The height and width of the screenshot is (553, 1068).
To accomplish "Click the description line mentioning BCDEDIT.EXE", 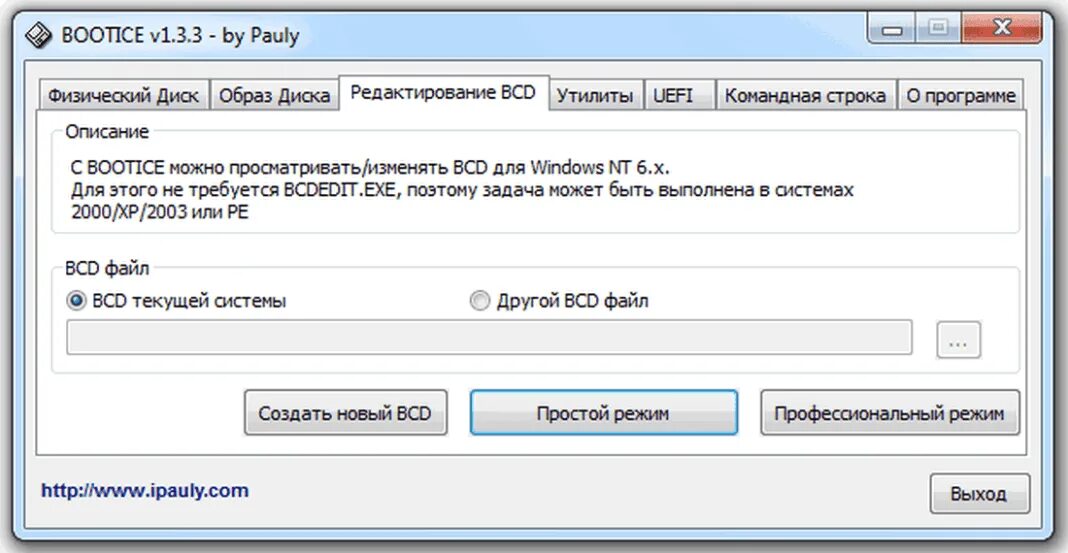I will click(x=462, y=190).
